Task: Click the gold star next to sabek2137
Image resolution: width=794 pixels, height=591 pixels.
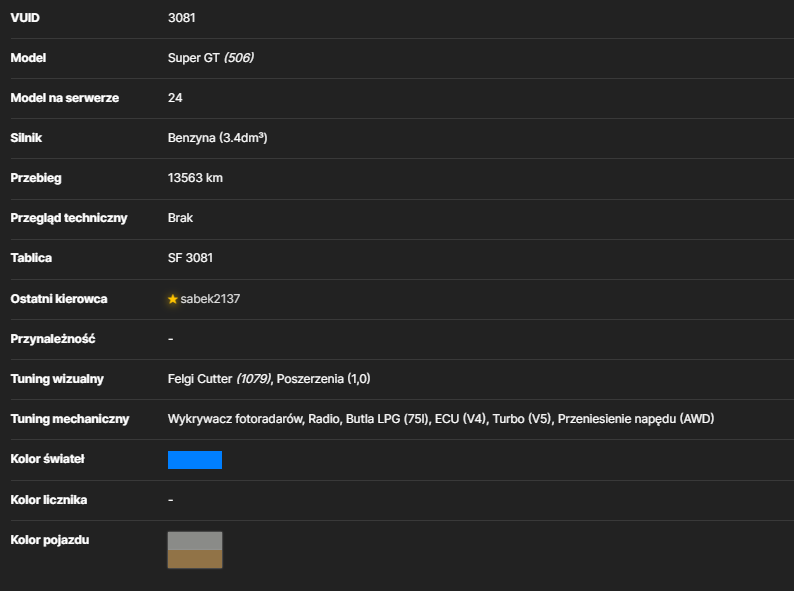Action: (x=173, y=299)
